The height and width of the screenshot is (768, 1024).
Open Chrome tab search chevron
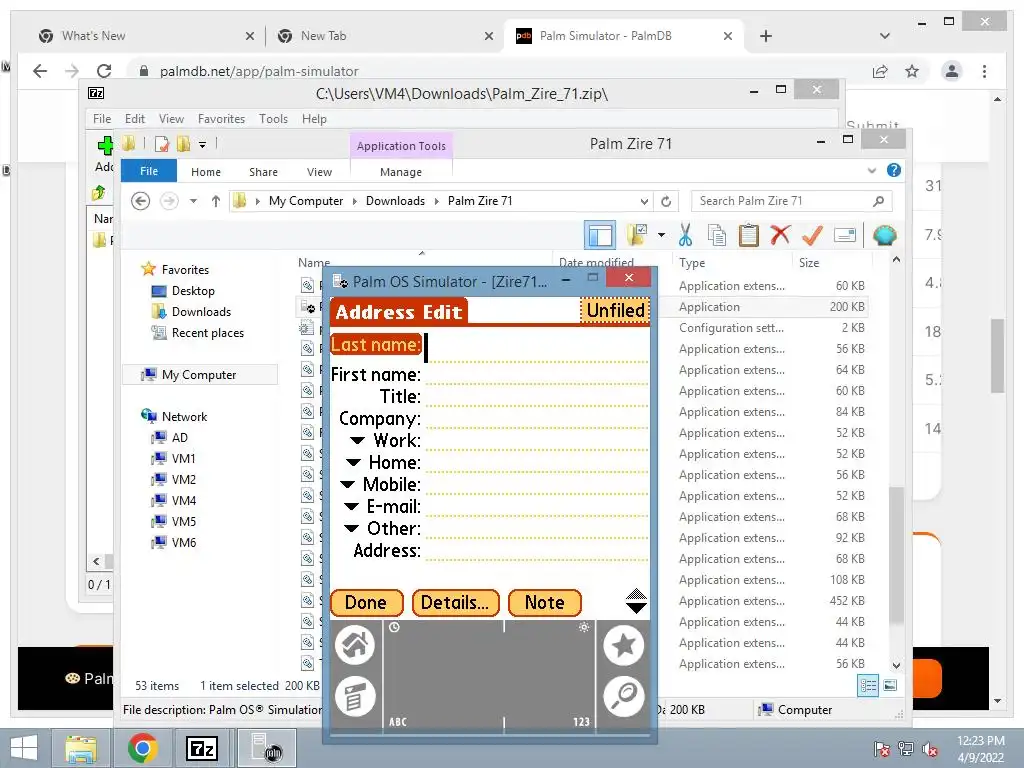(885, 36)
